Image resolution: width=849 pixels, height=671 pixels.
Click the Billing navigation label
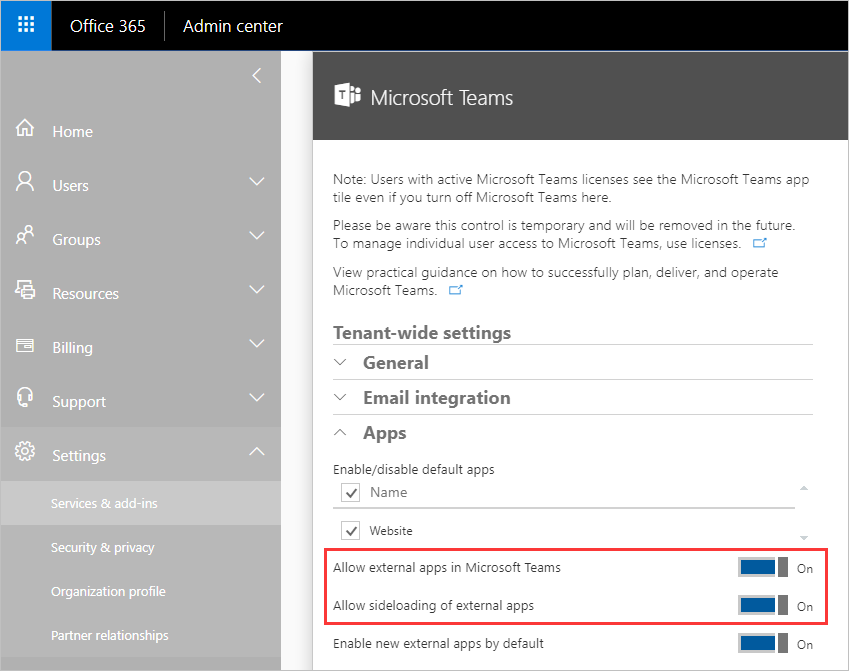pyautogui.click(x=73, y=348)
